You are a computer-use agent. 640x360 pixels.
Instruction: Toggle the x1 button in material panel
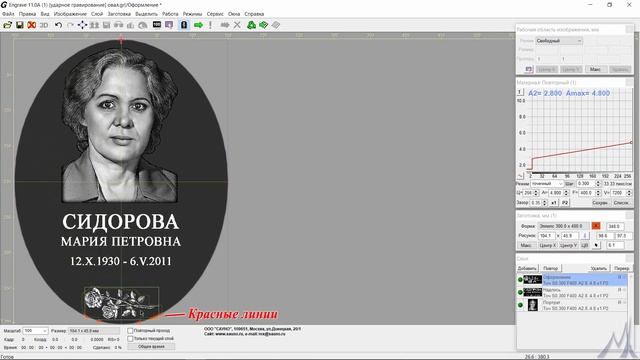pyautogui.click(x=554, y=202)
